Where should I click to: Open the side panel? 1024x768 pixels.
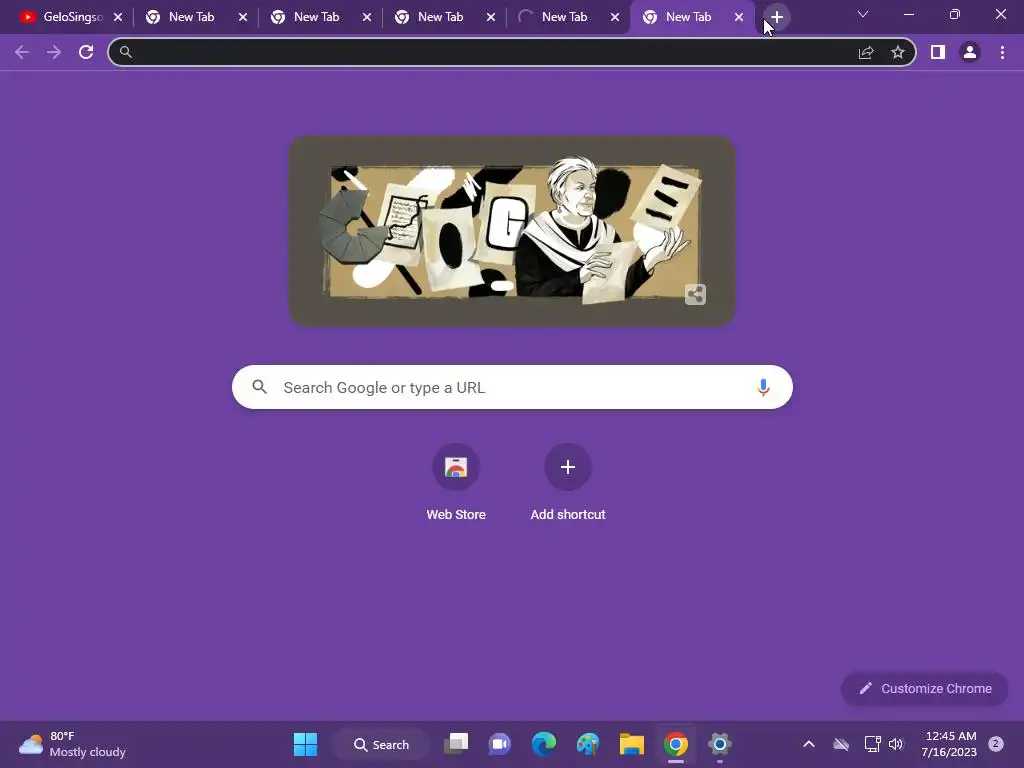pos(938,52)
